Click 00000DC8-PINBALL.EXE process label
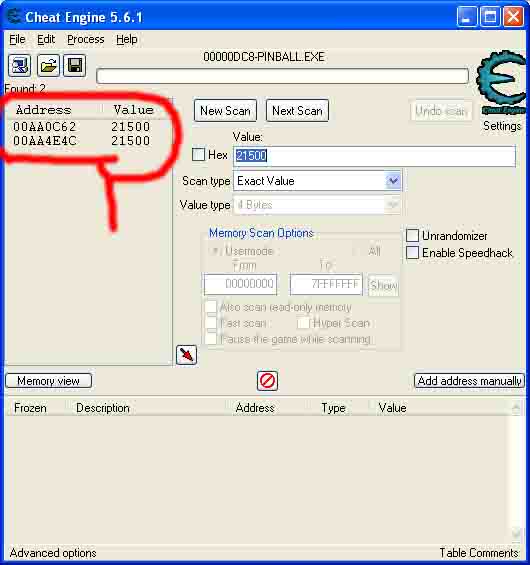The width and height of the screenshot is (530, 565). tap(264, 57)
